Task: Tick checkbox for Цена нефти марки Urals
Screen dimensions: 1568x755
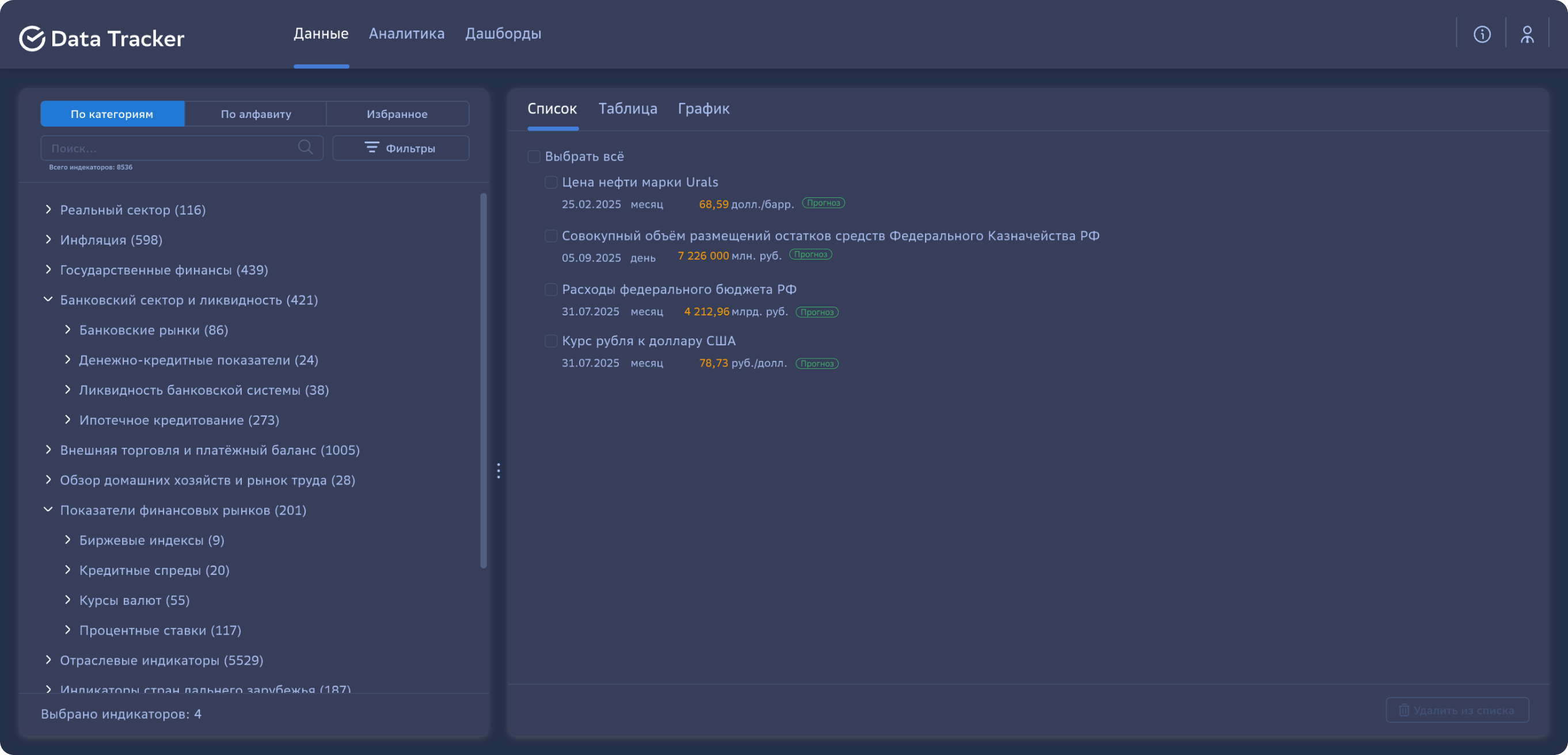Action: (x=551, y=182)
